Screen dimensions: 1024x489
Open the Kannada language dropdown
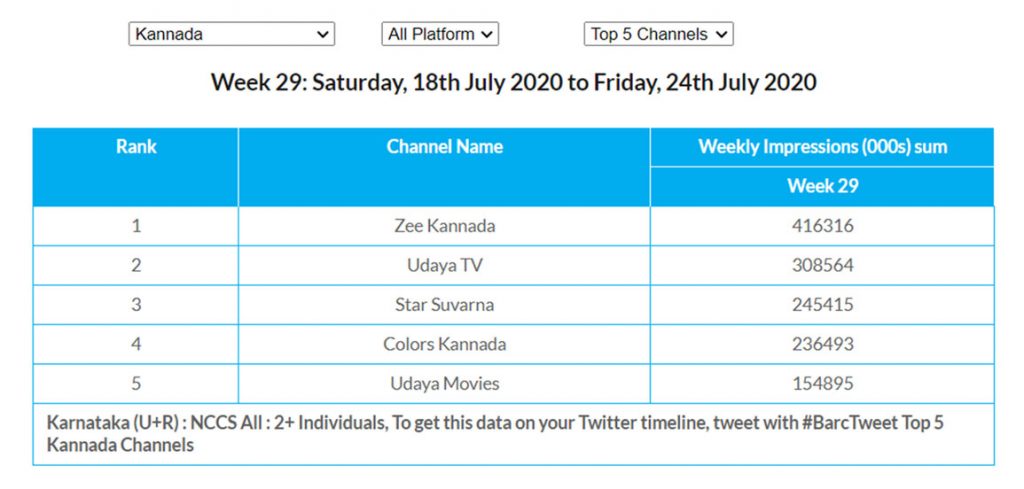231,34
